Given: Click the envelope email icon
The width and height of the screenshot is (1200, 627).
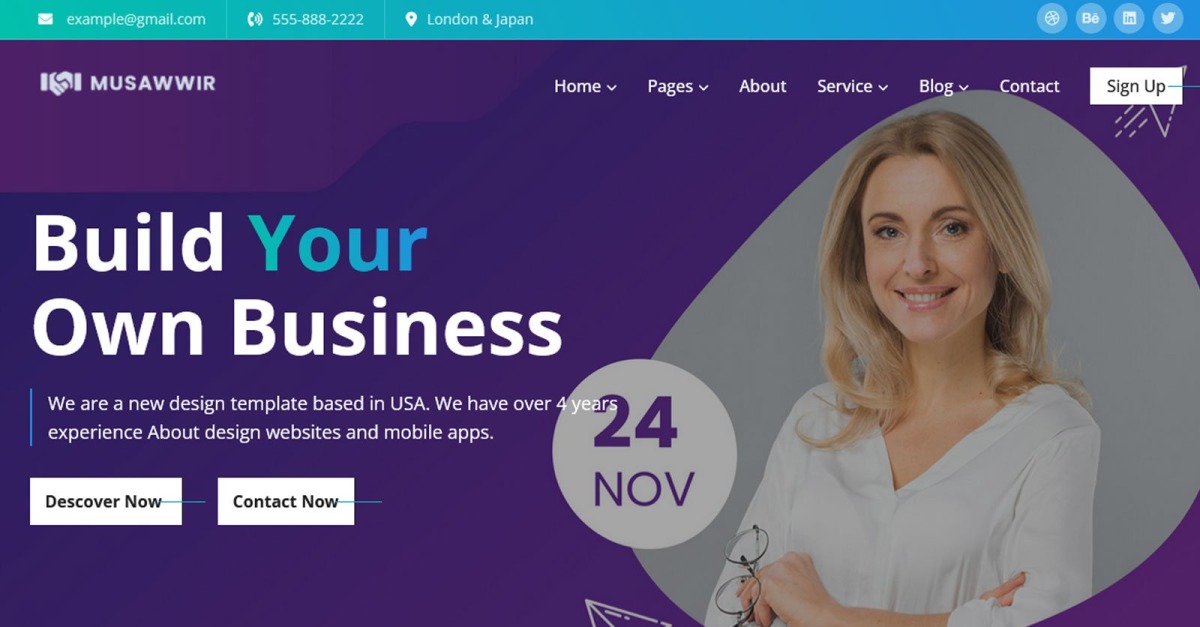Looking at the screenshot, I should click(45, 19).
